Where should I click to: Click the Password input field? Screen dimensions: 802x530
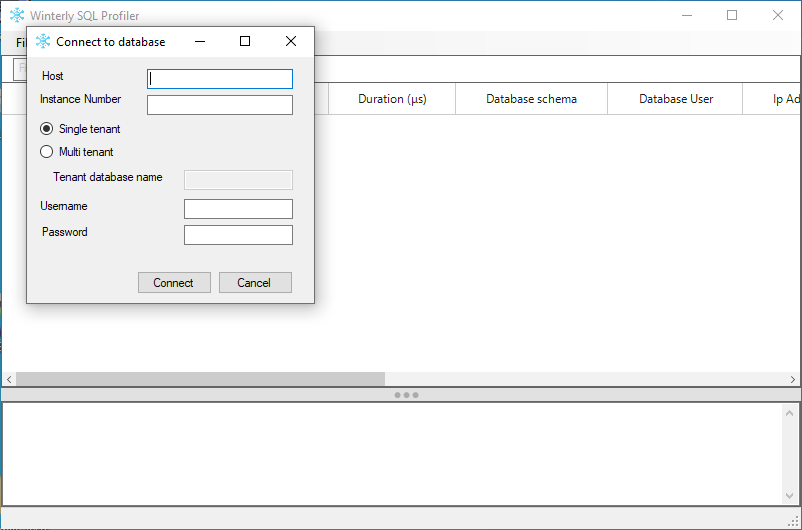tap(238, 235)
